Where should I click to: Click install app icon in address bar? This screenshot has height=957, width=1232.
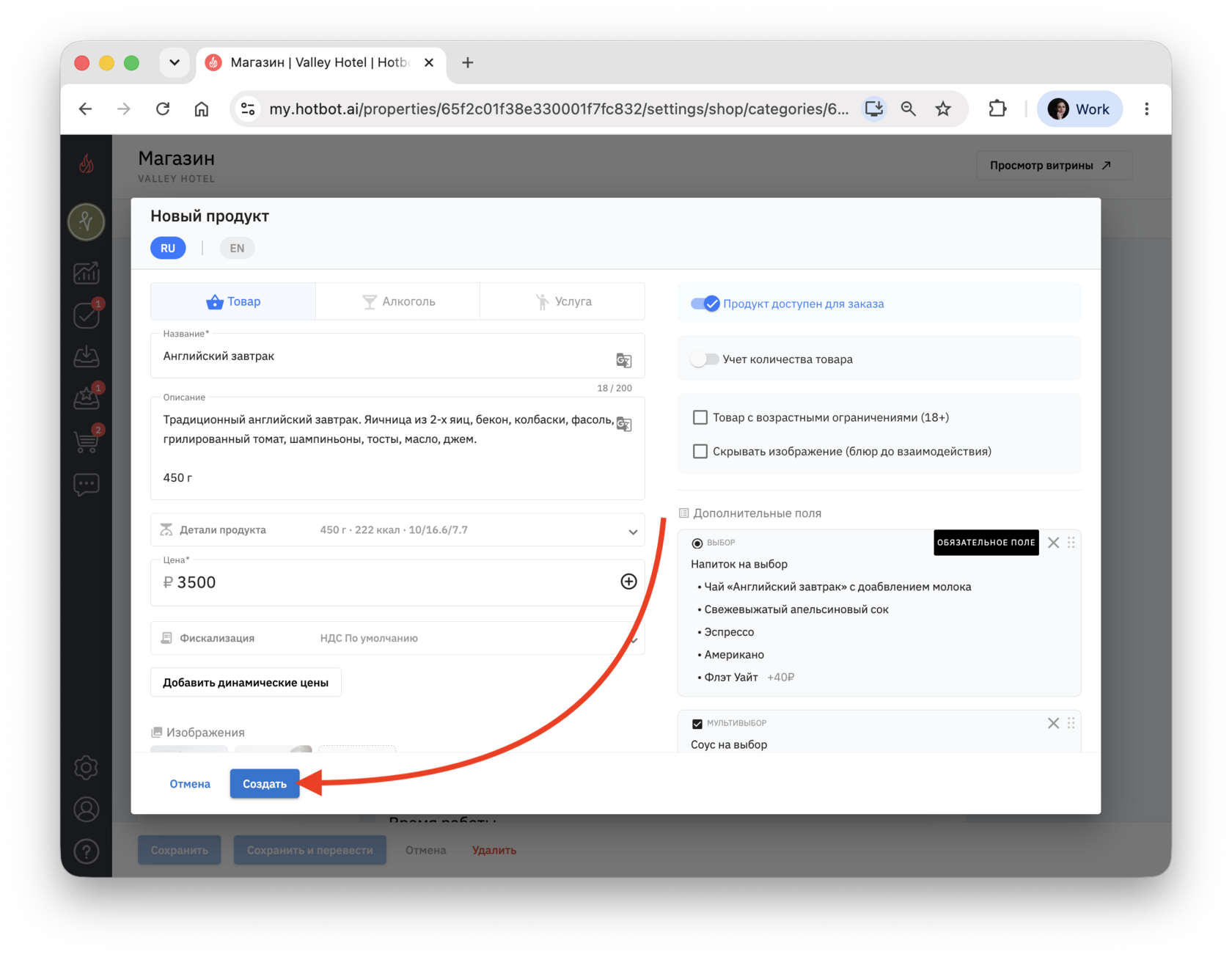click(x=874, y=109)
